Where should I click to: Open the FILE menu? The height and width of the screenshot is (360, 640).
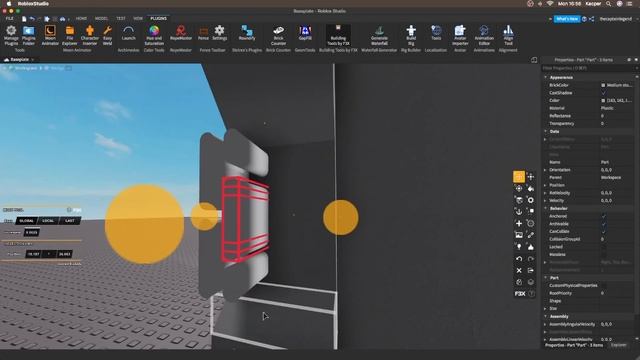click(9, 18)
